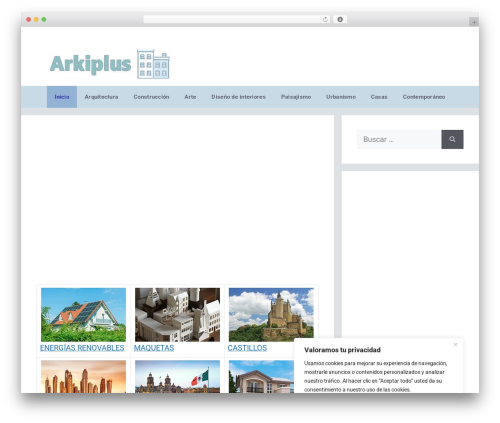Screen dimensions: 500x423
Task: Click the browser download icon button
Action: 340,19
